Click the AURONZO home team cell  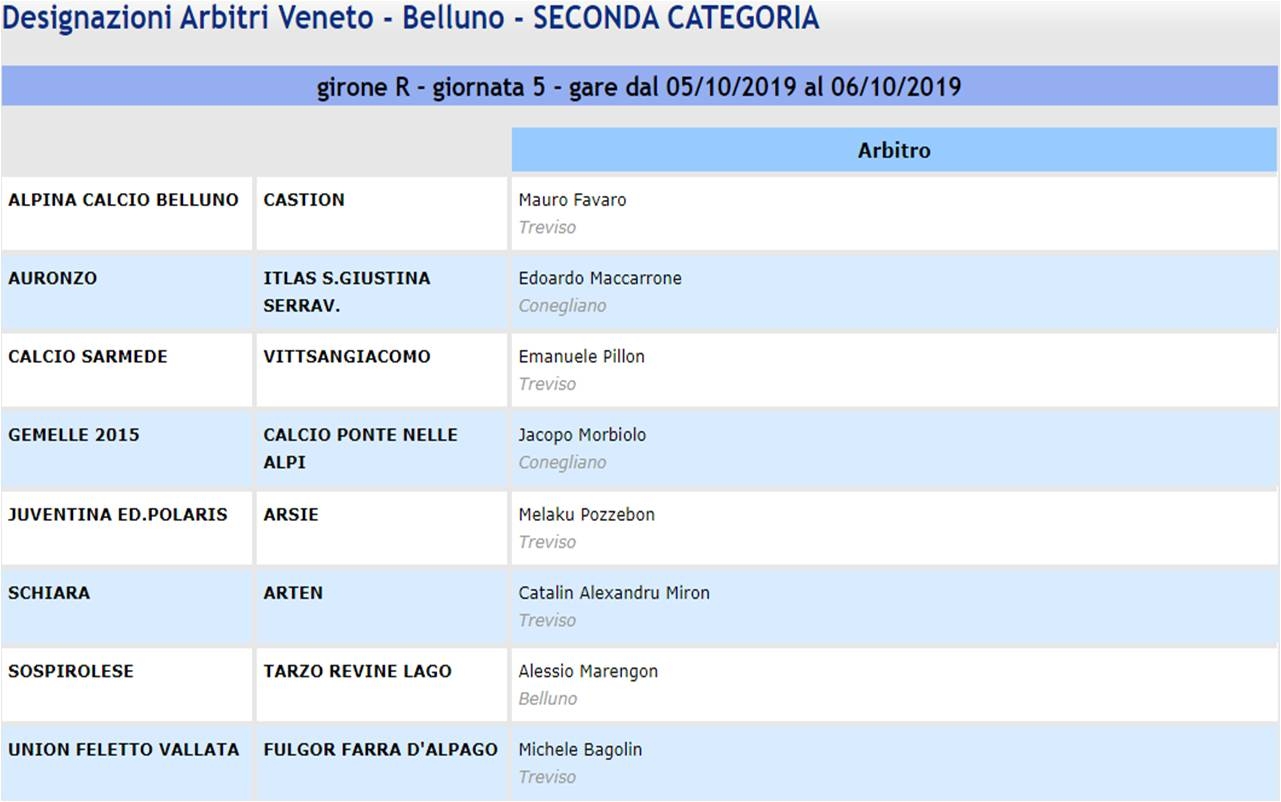pos(127,292)
